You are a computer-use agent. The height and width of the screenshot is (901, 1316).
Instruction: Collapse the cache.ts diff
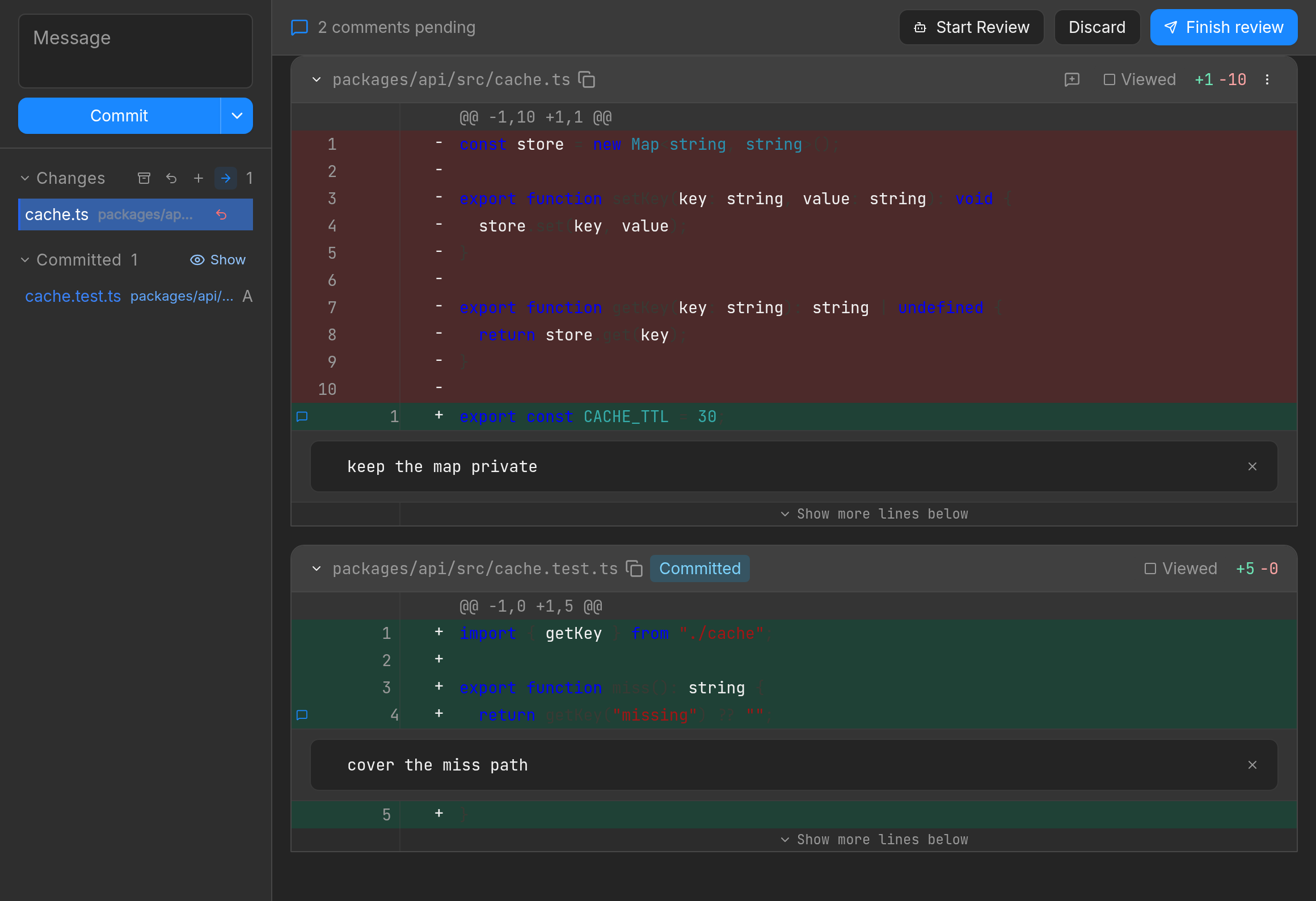tap(317, 79)
